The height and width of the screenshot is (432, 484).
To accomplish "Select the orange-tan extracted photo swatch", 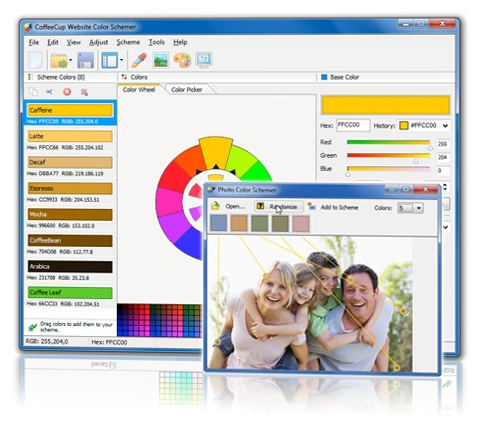I will tap(239, 223).
